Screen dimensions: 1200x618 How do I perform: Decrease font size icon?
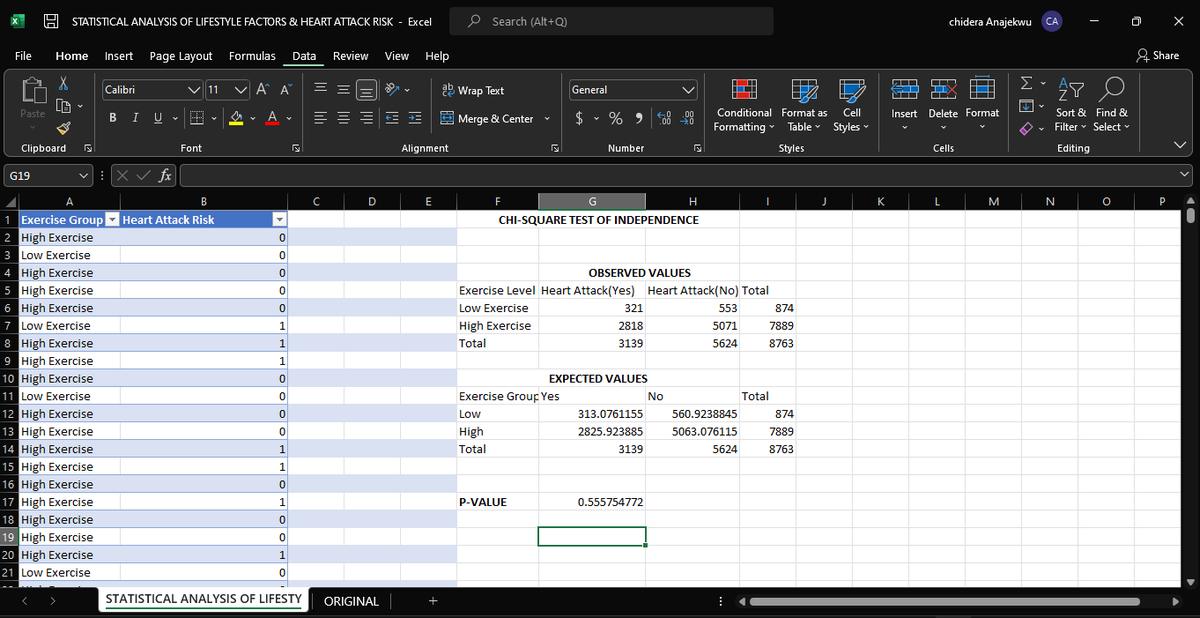286,90
